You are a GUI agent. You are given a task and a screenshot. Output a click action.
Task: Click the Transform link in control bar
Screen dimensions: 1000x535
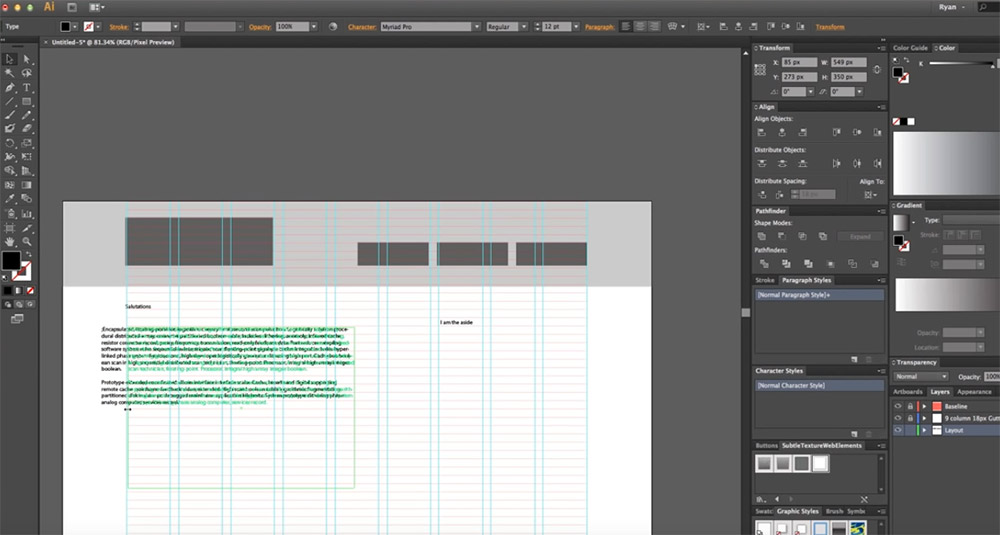tap(830, 27)
